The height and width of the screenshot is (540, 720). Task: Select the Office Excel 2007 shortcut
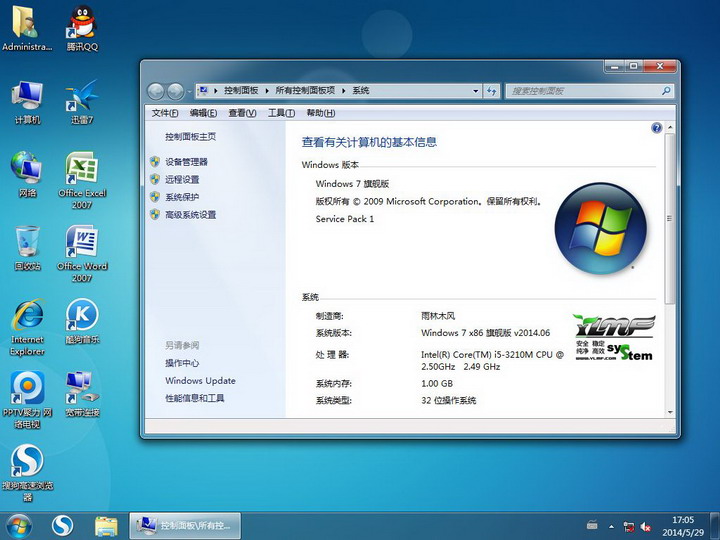(x=82, y=180)
